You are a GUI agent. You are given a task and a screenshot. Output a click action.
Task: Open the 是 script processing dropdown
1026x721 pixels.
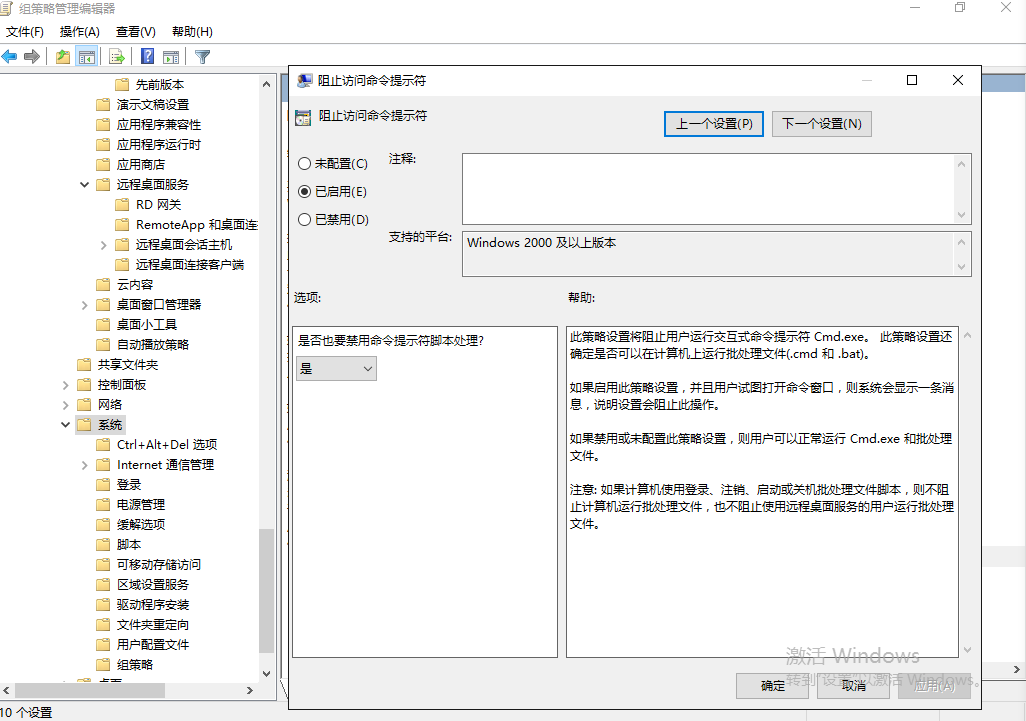click(336, 369)
